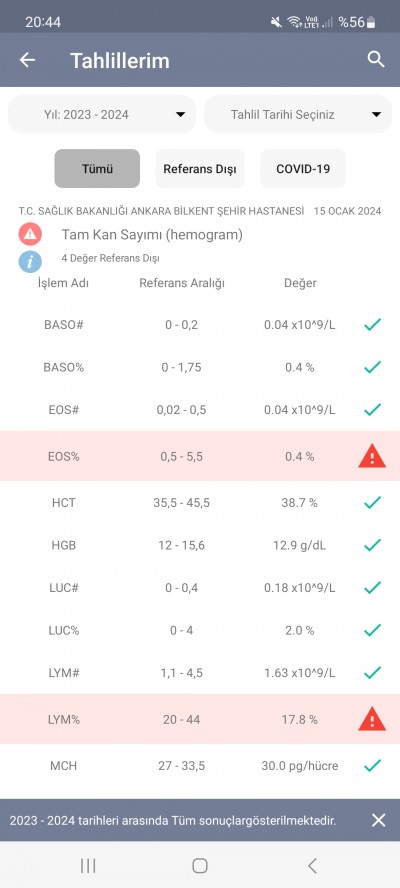
Task: Open the Android recent apps button
Action: [x=88, y=865]
